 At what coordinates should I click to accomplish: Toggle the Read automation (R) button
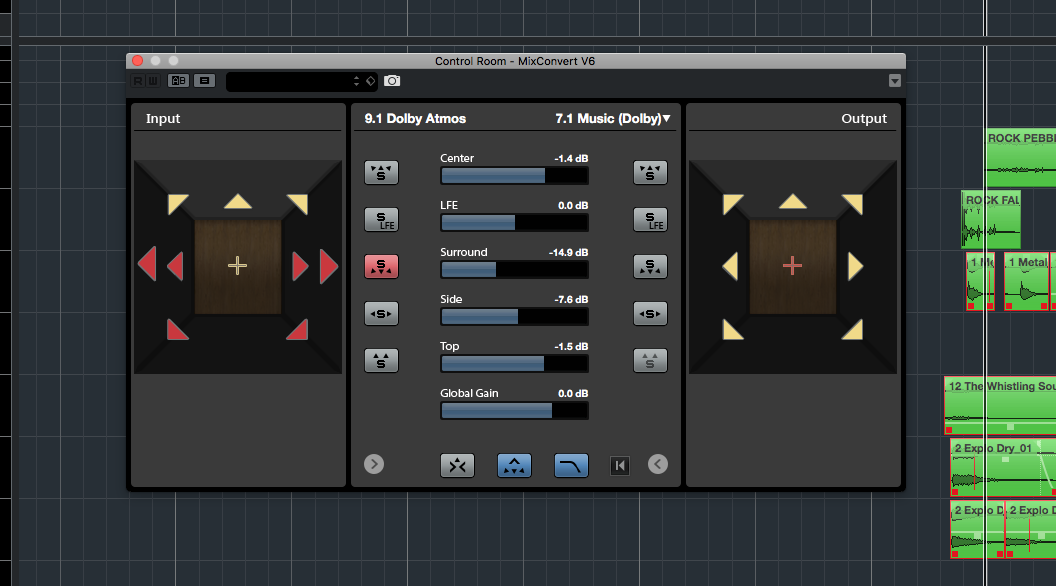[x=137, y=81]
